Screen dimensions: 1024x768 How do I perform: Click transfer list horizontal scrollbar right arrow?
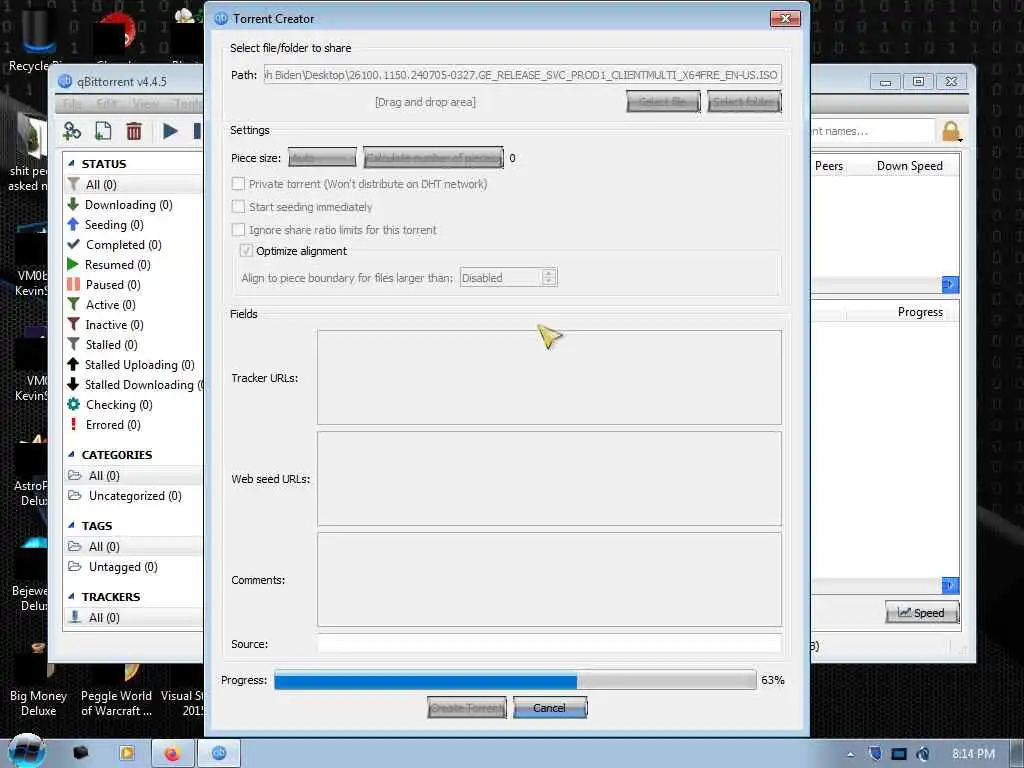click(950, 284)
